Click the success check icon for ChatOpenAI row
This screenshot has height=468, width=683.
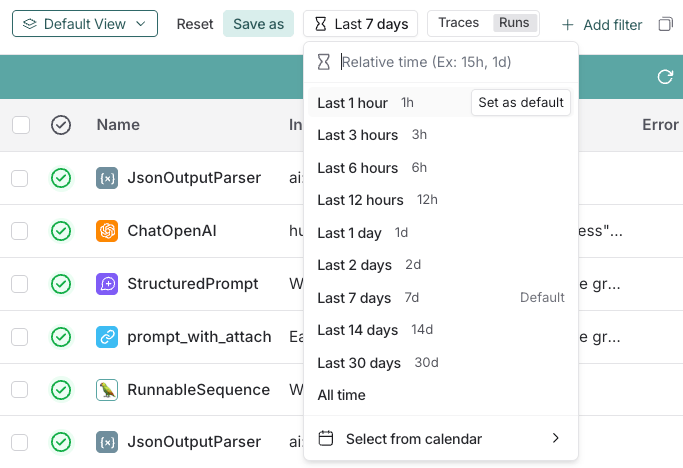(61, 231)
